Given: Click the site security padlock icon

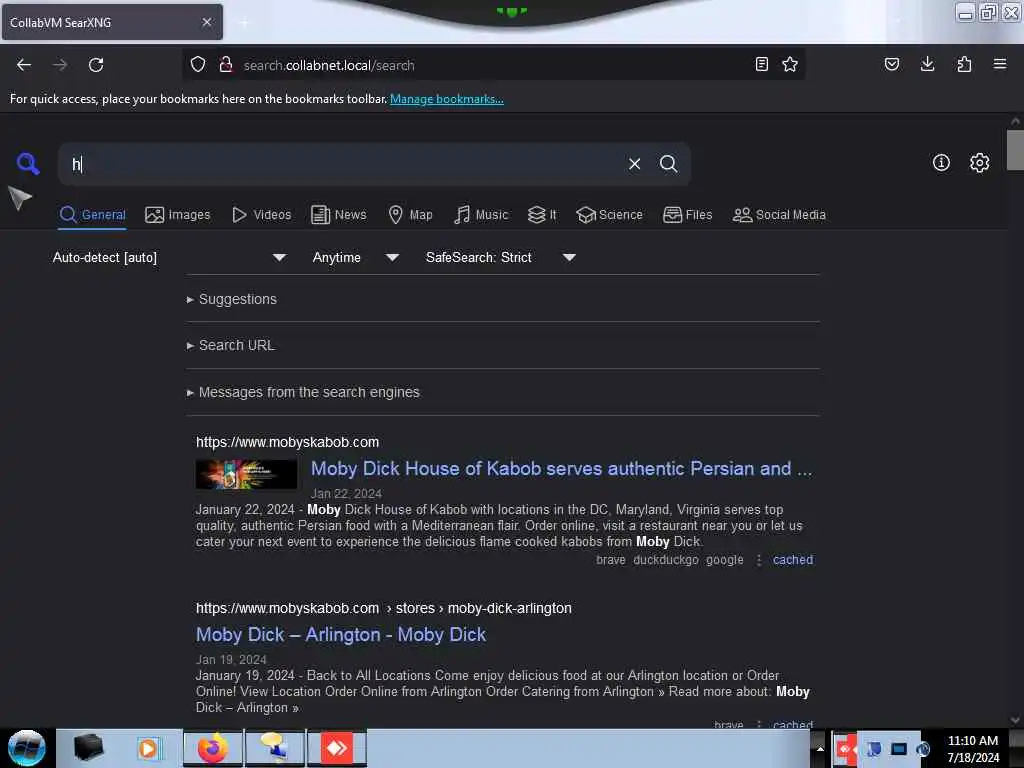Looking at the screenshot, I should pos(226,65).
